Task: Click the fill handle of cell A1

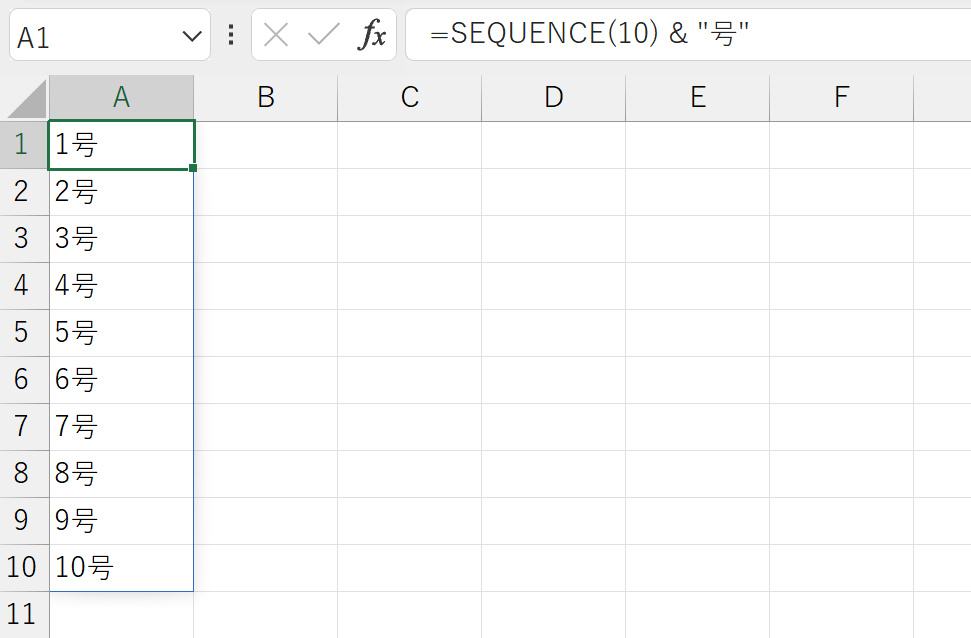Action: pyautogui.click(x=193, y=168)
